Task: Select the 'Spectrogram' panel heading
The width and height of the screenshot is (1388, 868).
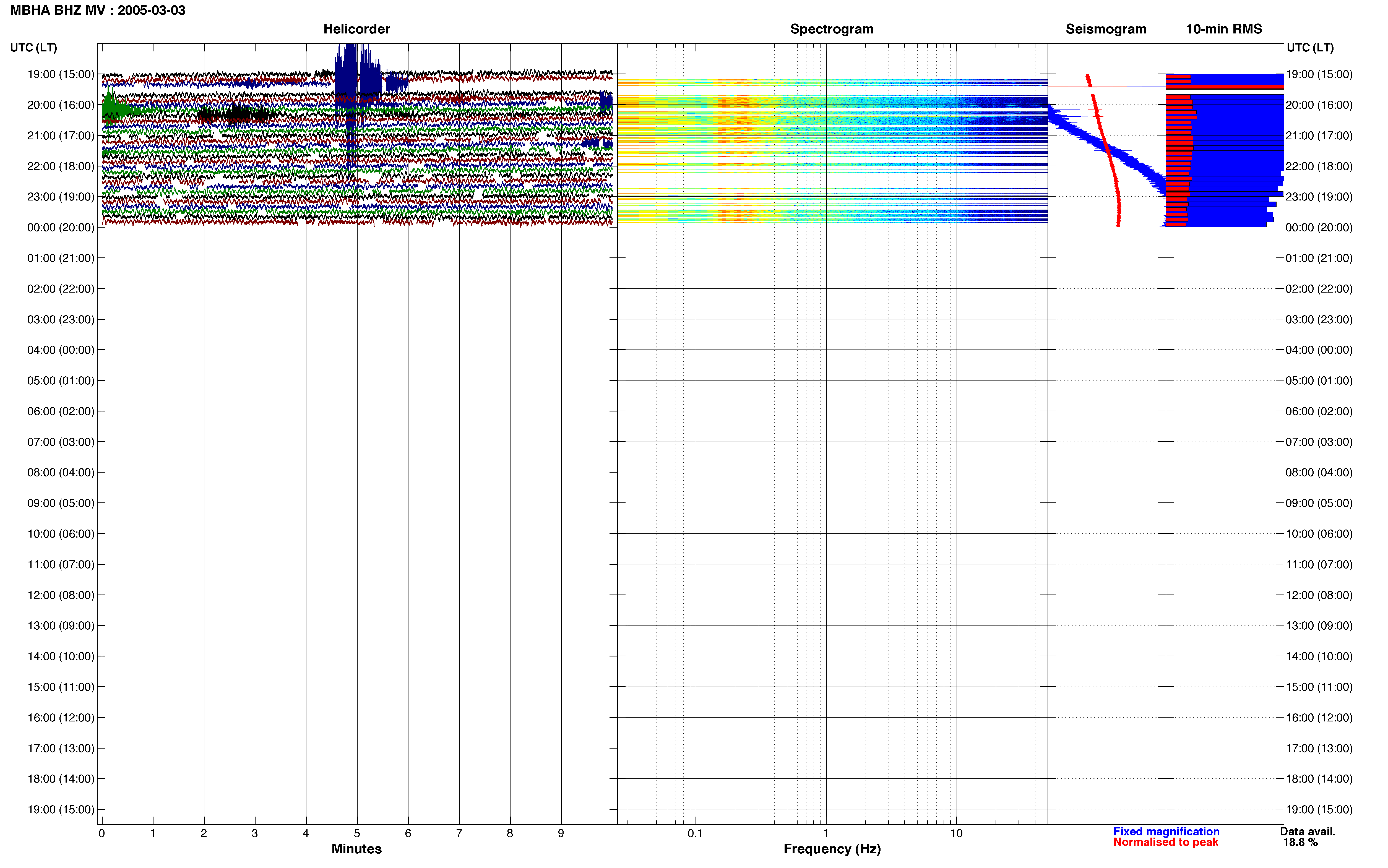Action: 832,29
